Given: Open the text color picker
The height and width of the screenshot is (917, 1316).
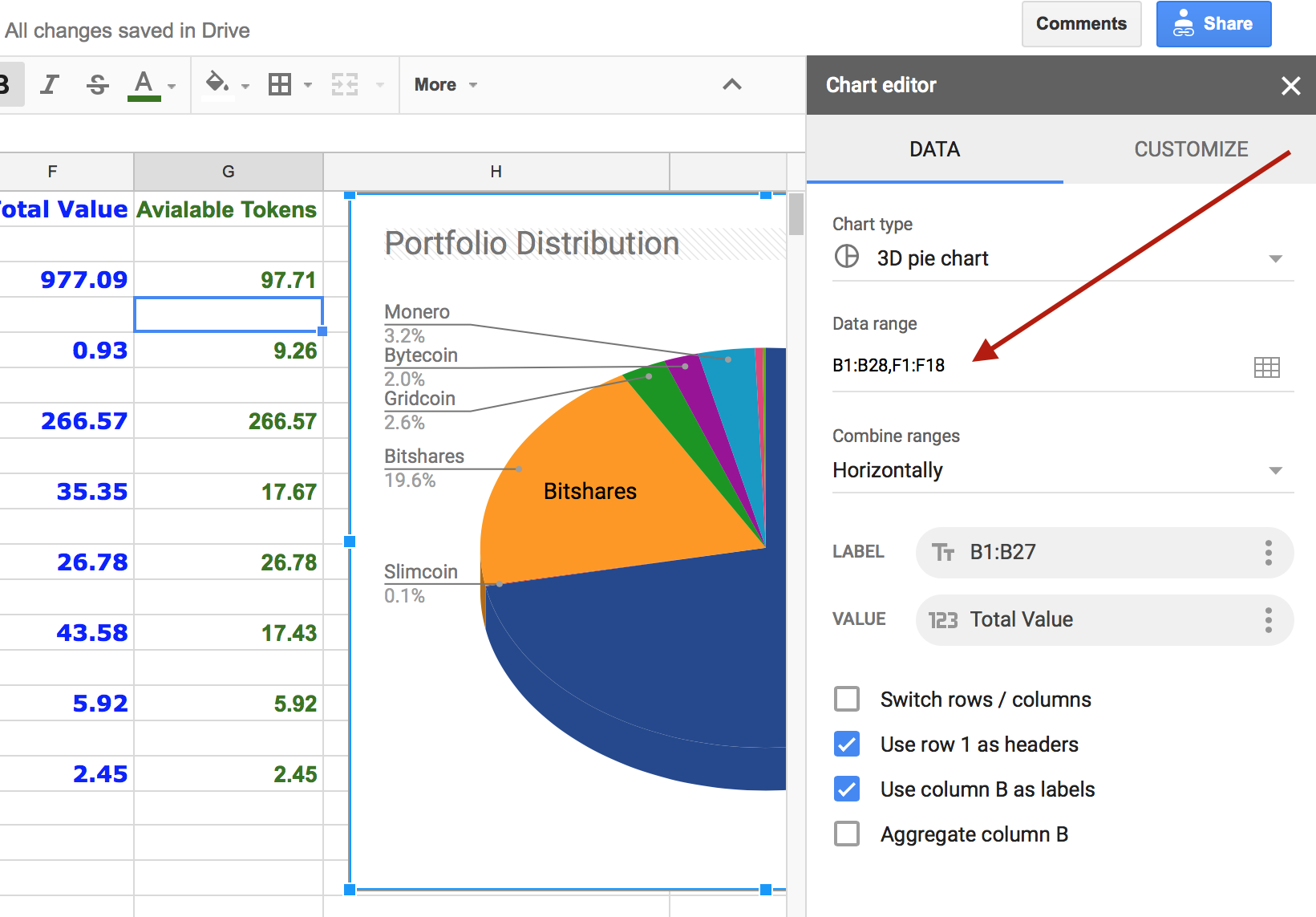Looking at the screenshot, I should point(144,84).
